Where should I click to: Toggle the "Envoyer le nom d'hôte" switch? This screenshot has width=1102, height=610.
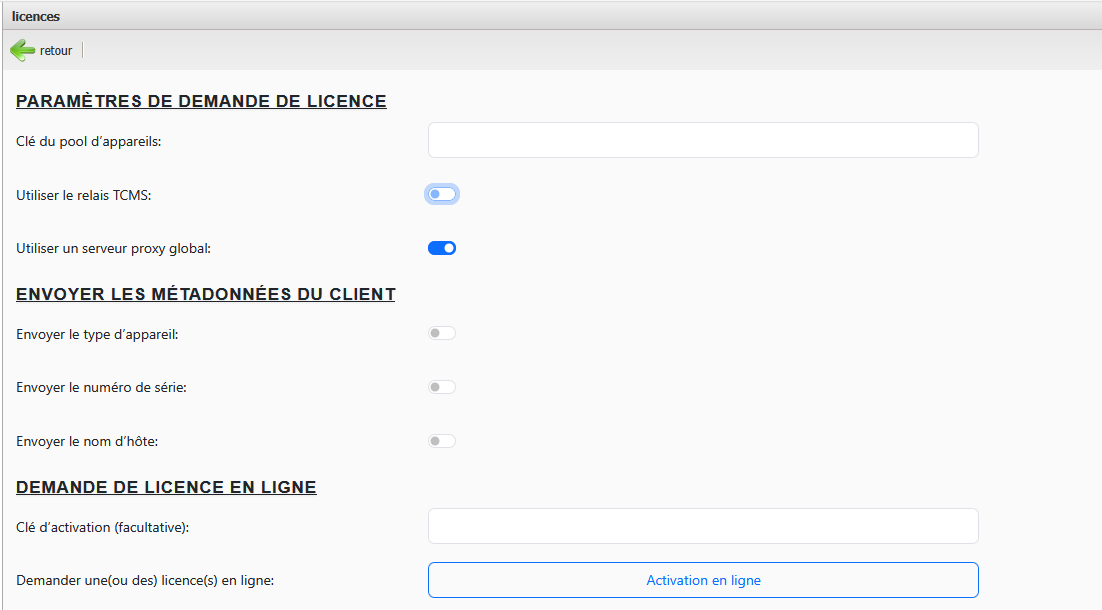click(x=442, y=441)
